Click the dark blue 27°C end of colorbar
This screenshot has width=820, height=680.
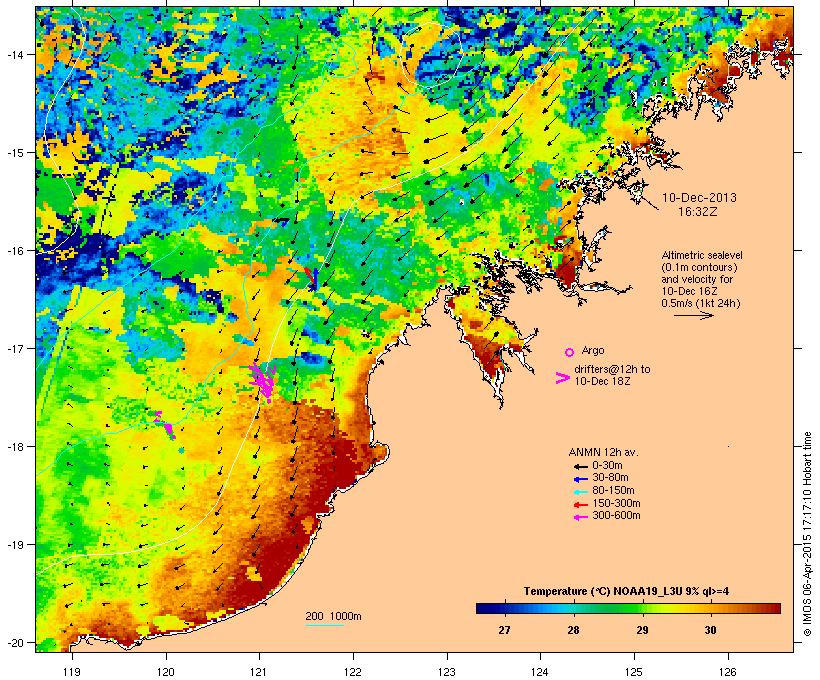coord(492,608)
